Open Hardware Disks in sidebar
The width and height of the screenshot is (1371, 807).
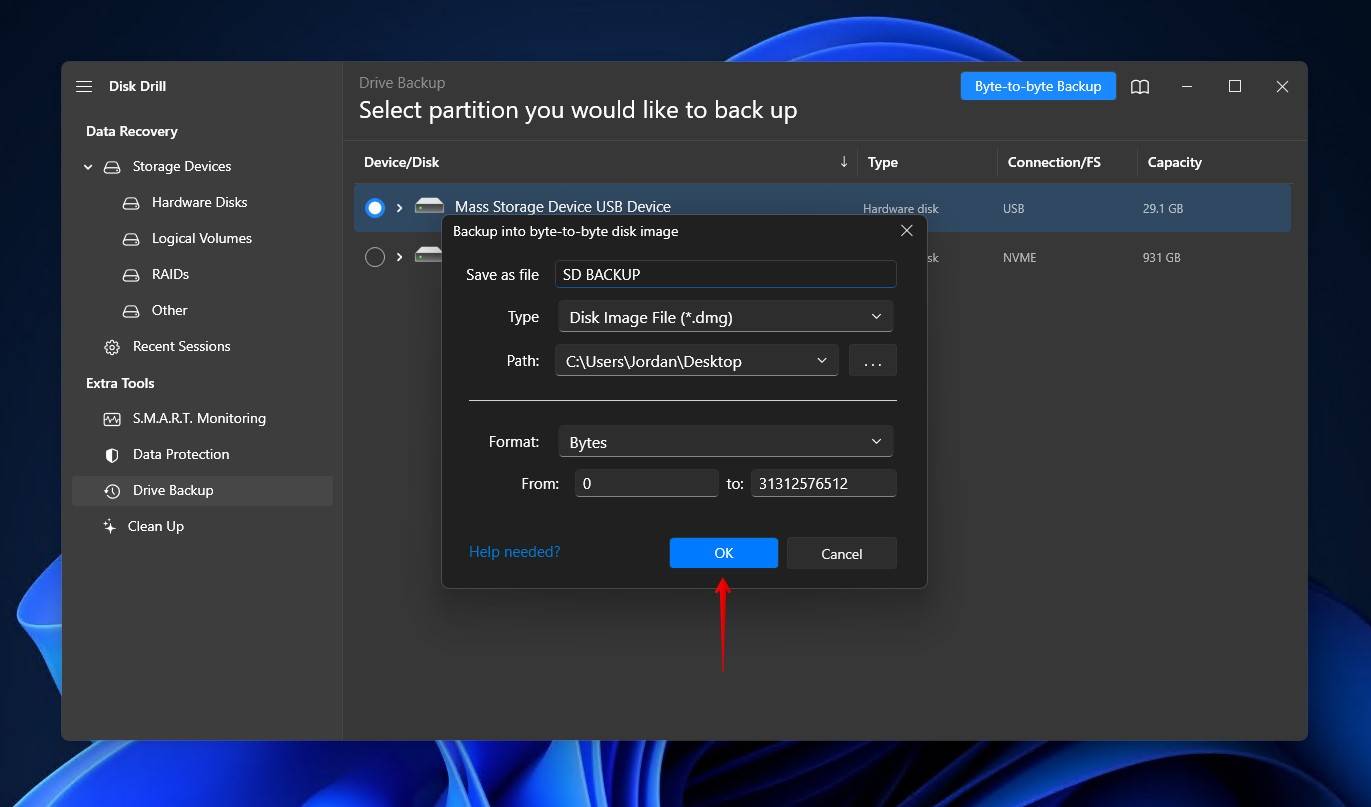199,202
